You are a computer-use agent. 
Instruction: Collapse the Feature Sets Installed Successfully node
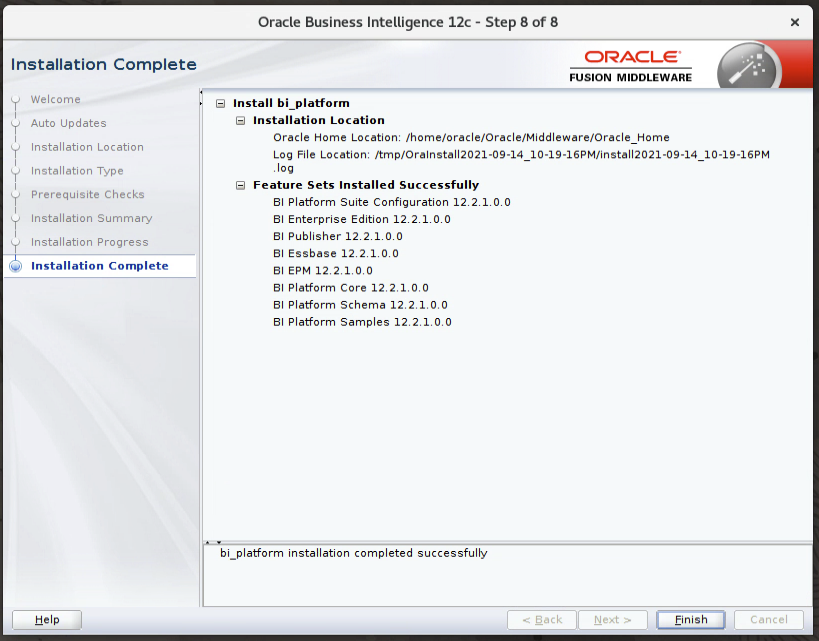(x=240, y=185)
